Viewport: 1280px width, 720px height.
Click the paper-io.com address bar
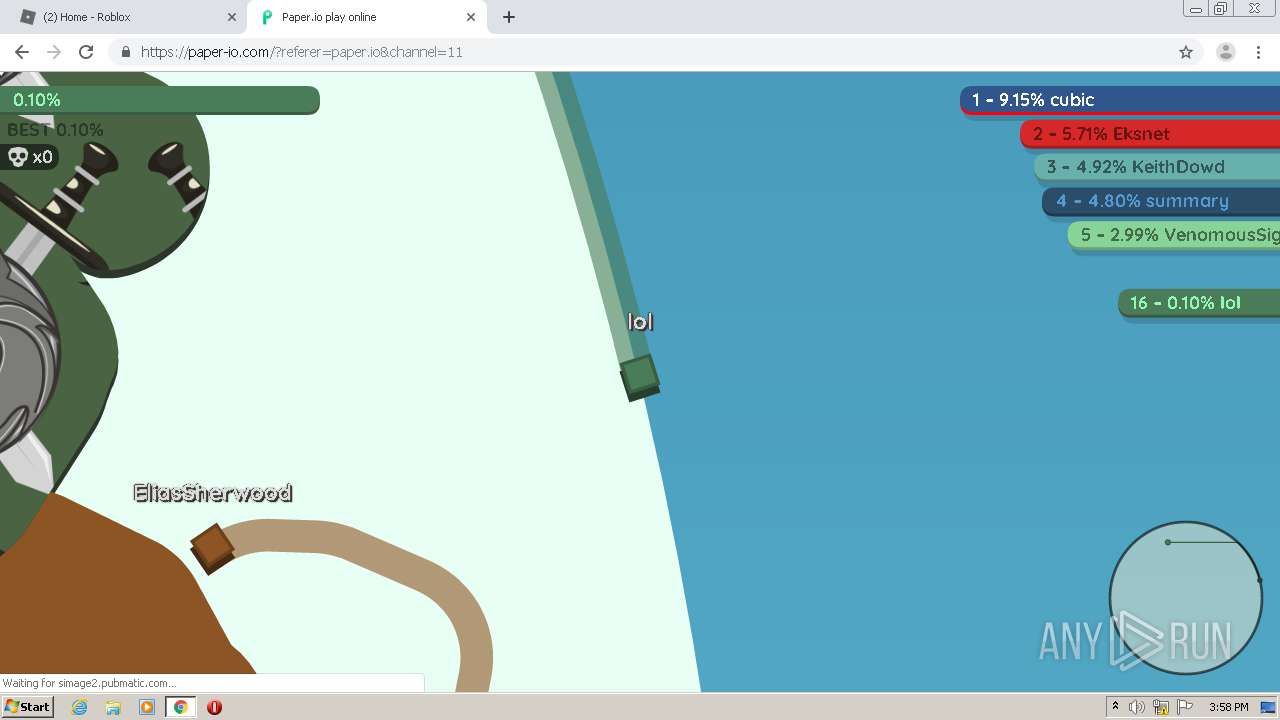[640, 52]
